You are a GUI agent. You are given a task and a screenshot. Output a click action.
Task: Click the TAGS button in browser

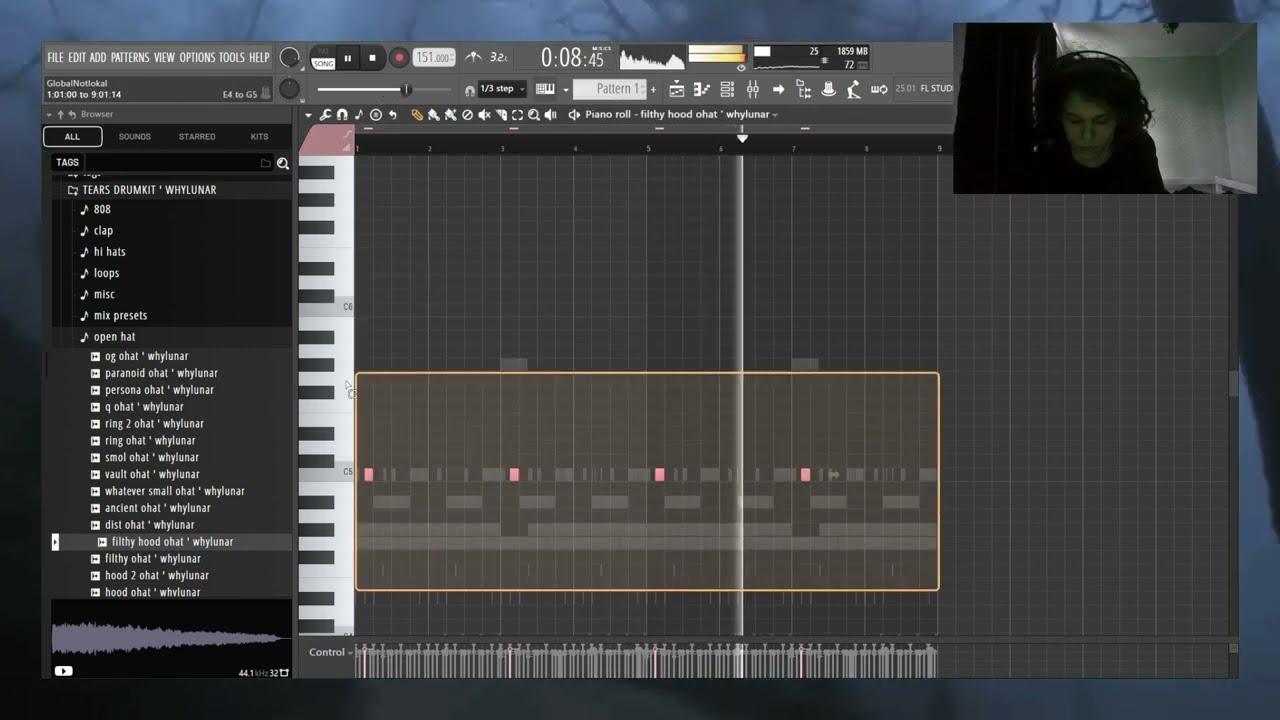pos(67,163)
